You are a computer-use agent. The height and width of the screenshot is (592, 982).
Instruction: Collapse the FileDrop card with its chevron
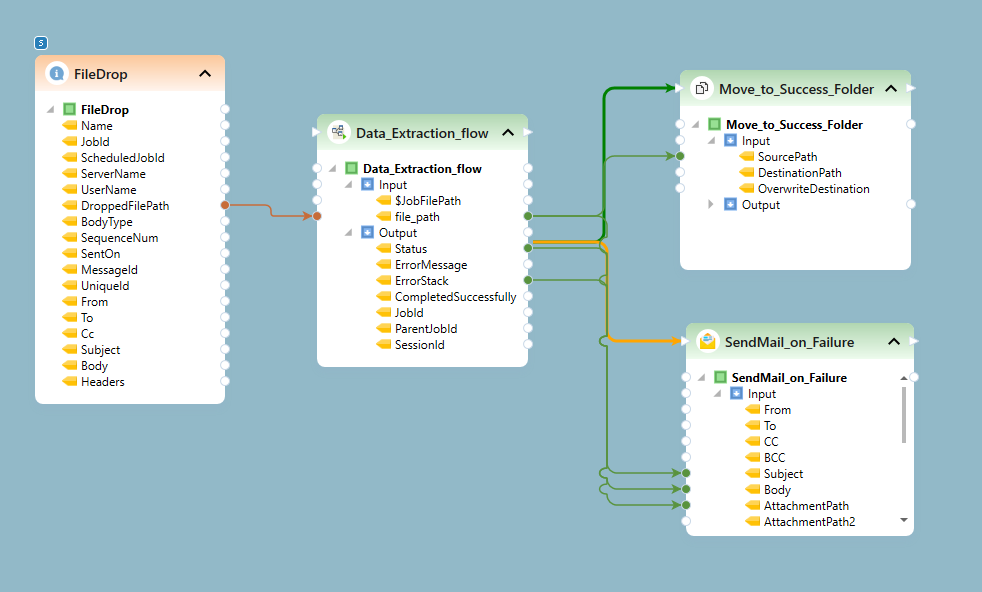pos(205,73)
